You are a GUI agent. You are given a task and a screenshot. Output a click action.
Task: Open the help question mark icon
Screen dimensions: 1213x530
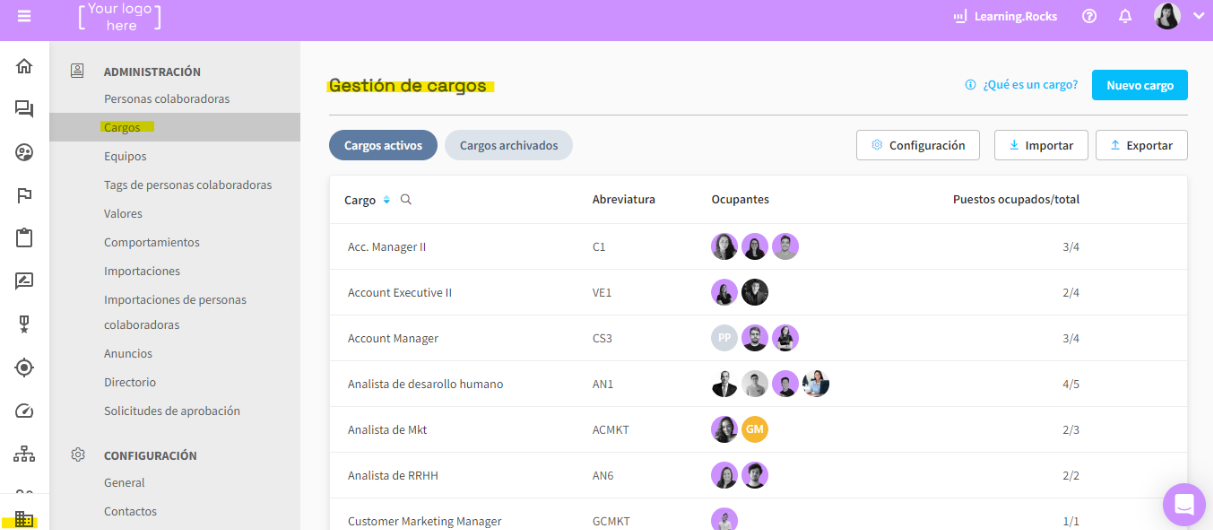(1089, 16)
